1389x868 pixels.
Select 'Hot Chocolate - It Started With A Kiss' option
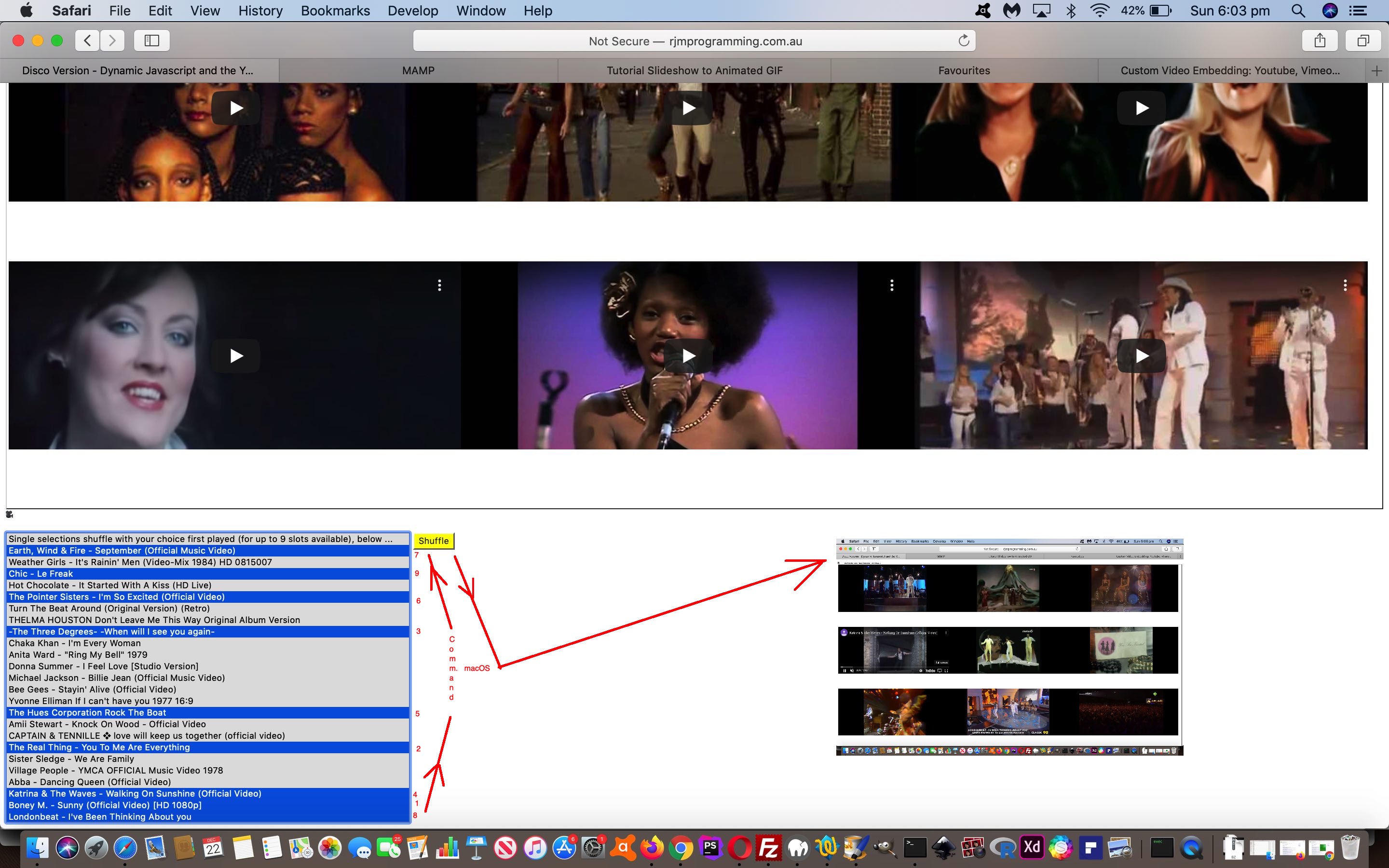click(208, 585)
